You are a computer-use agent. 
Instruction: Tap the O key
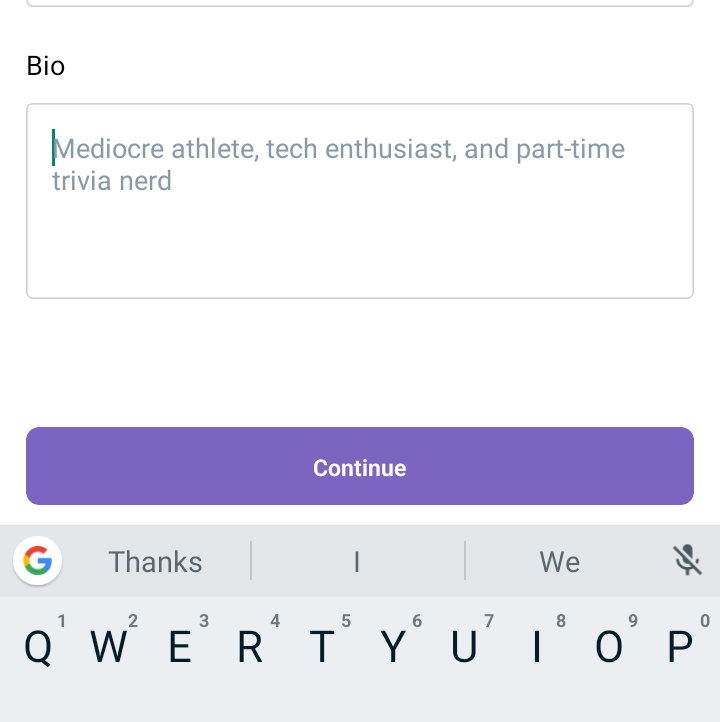609,646
